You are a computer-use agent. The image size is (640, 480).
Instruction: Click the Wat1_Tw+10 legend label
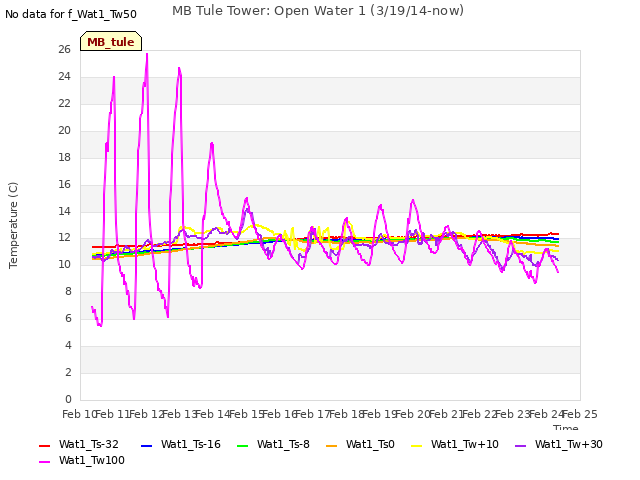tap(464, 444)
